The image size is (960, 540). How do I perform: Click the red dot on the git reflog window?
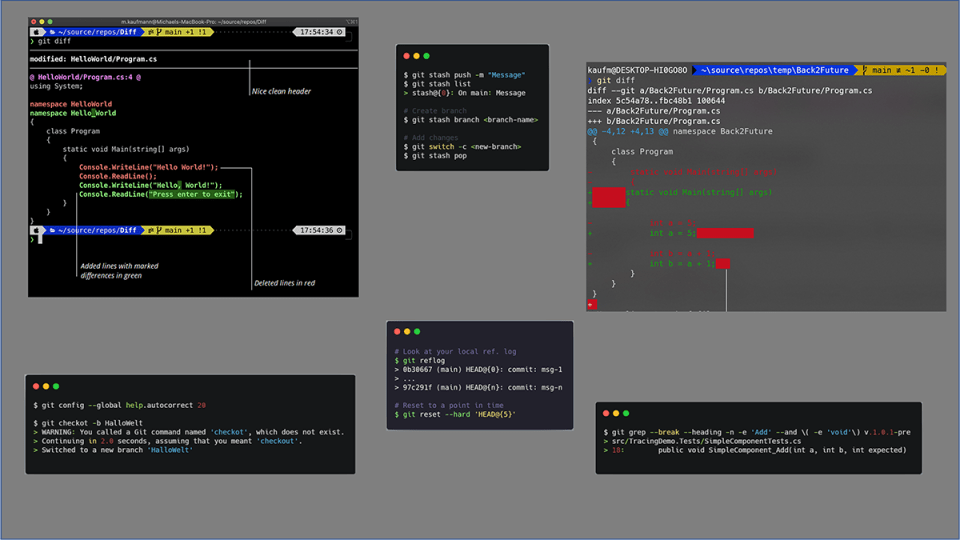pyautogui.click(x=397, y=331)
